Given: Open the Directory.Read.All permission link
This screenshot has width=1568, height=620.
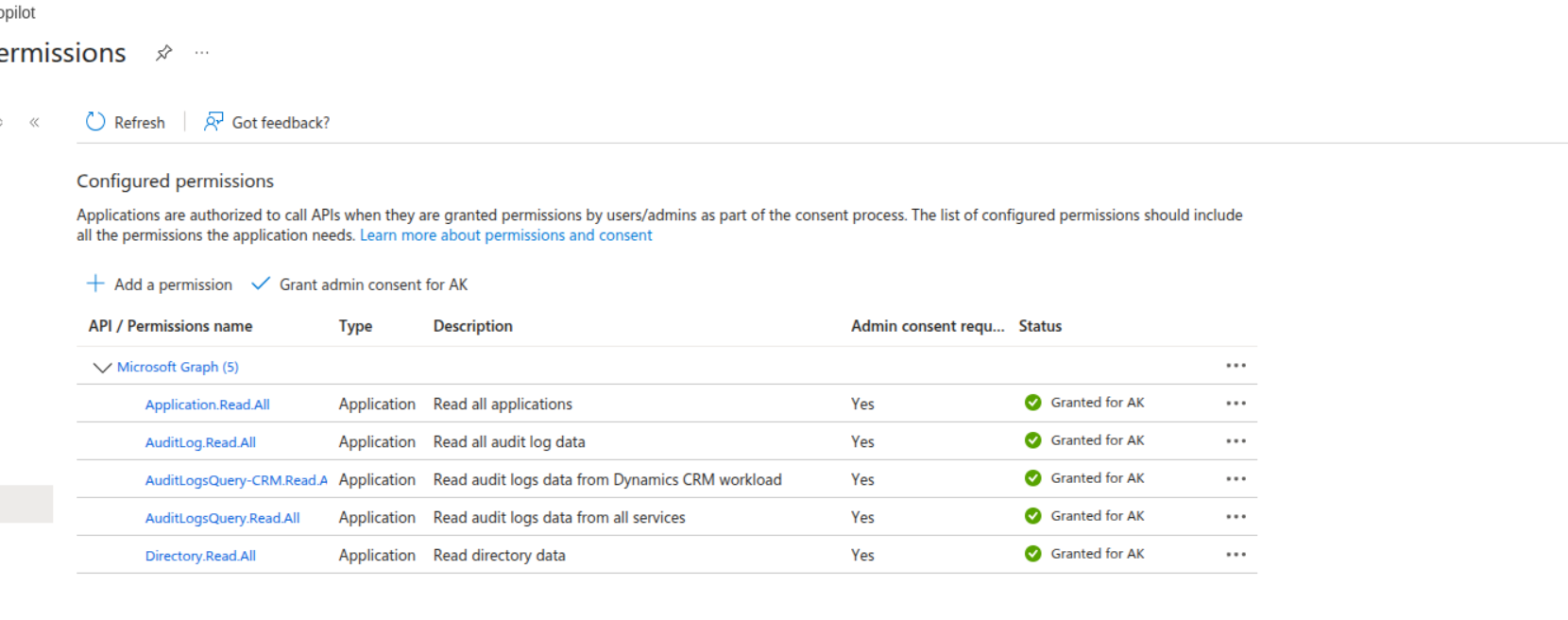Looking at the screenshot, I should click(x=200, y=556).
